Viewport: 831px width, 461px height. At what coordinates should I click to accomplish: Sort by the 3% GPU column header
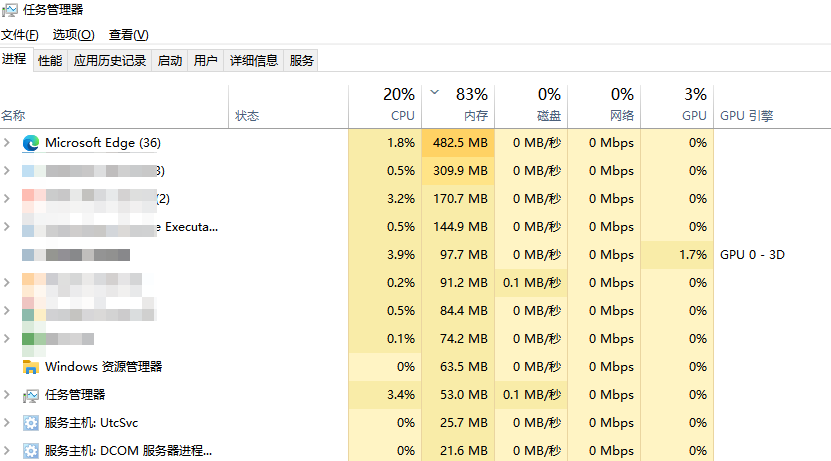[x=677, y=107]
